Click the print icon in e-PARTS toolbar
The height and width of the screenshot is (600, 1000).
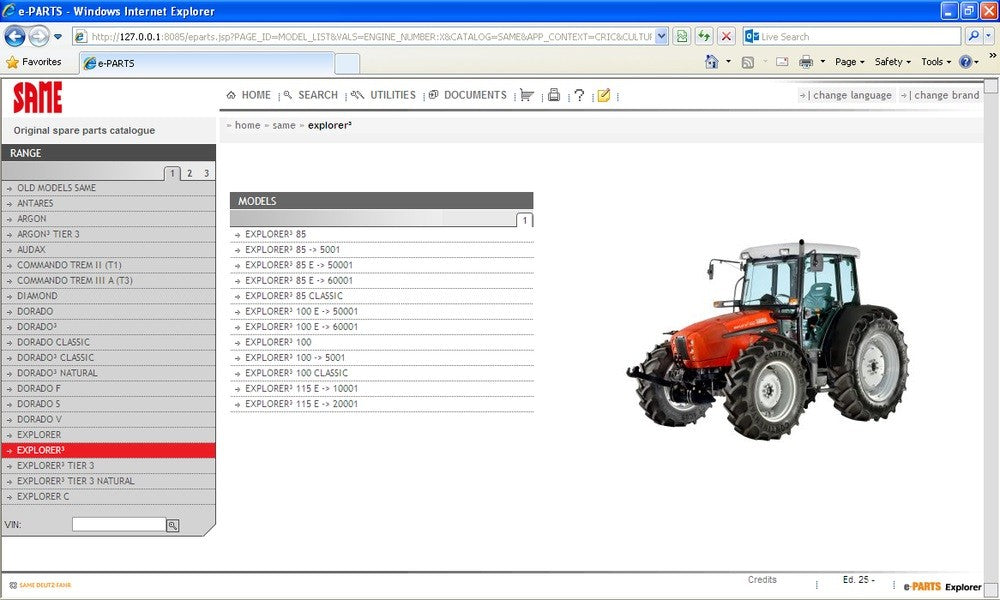(x=553, y=95)
